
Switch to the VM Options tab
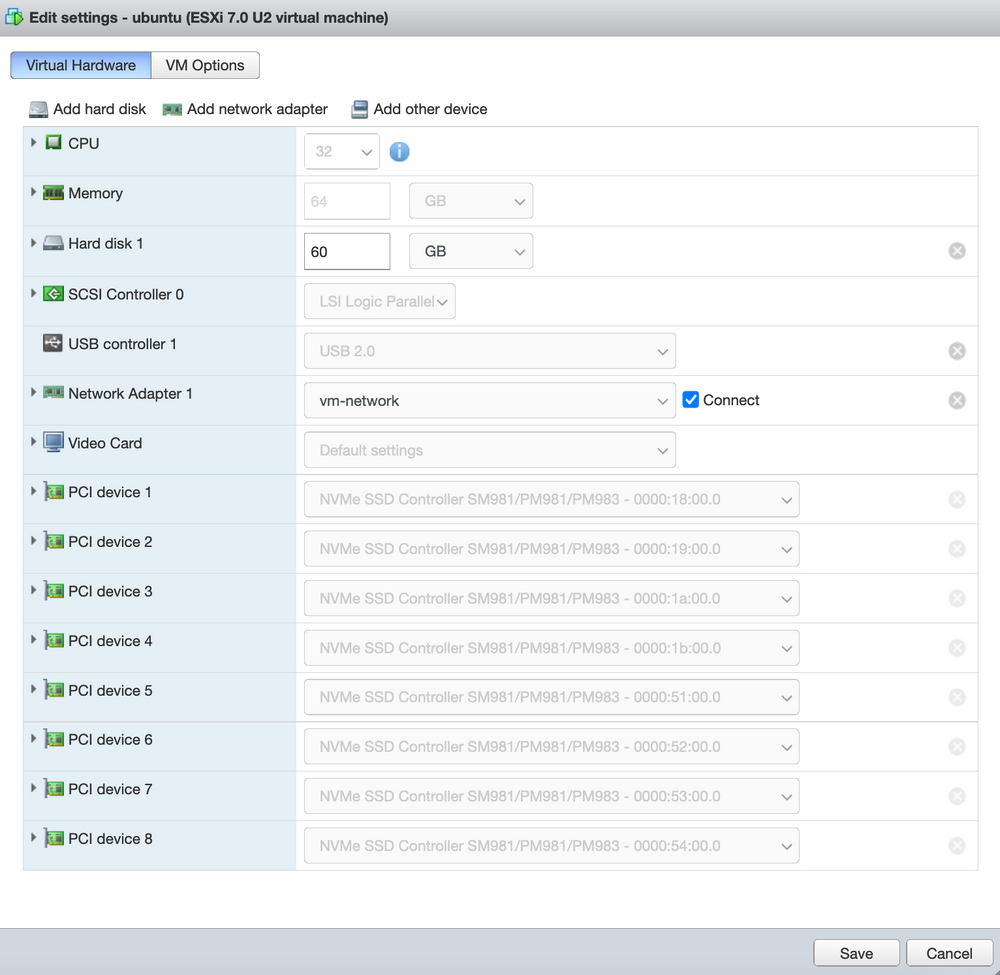pyautogui.click(x=205, y=65)
